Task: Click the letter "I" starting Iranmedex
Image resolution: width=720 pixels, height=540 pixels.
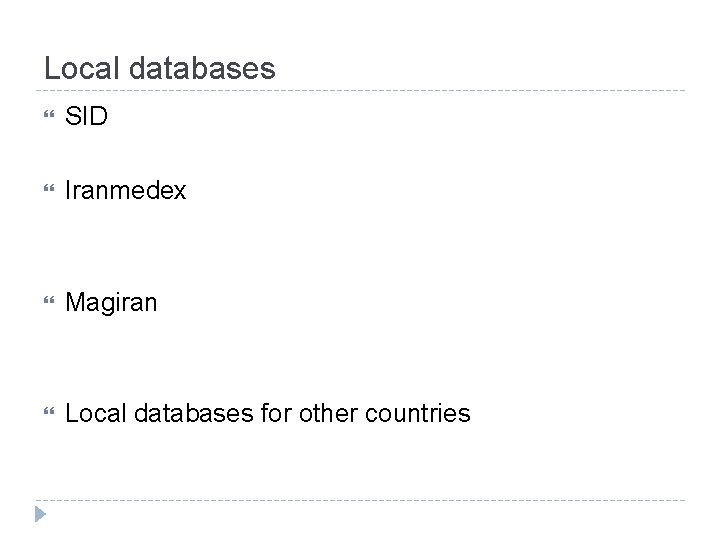Action: [68, 190]
